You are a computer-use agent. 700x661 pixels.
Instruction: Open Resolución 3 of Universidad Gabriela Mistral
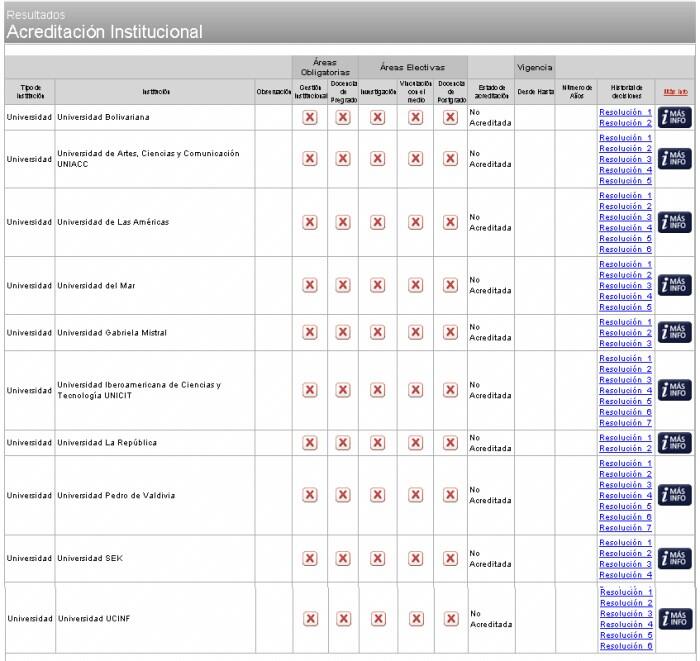click(625, 344)
